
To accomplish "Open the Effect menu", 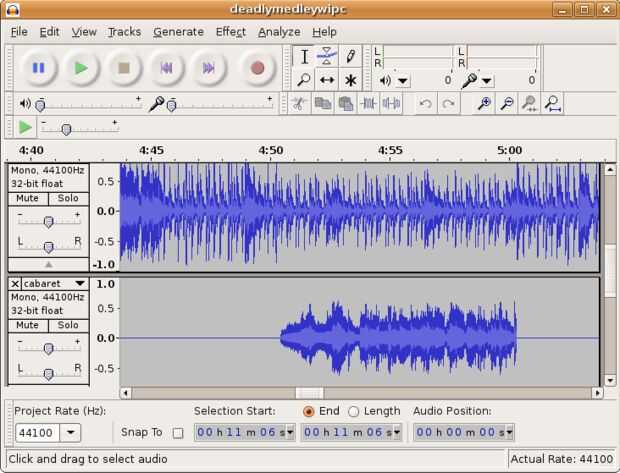I will click(230, 32).
